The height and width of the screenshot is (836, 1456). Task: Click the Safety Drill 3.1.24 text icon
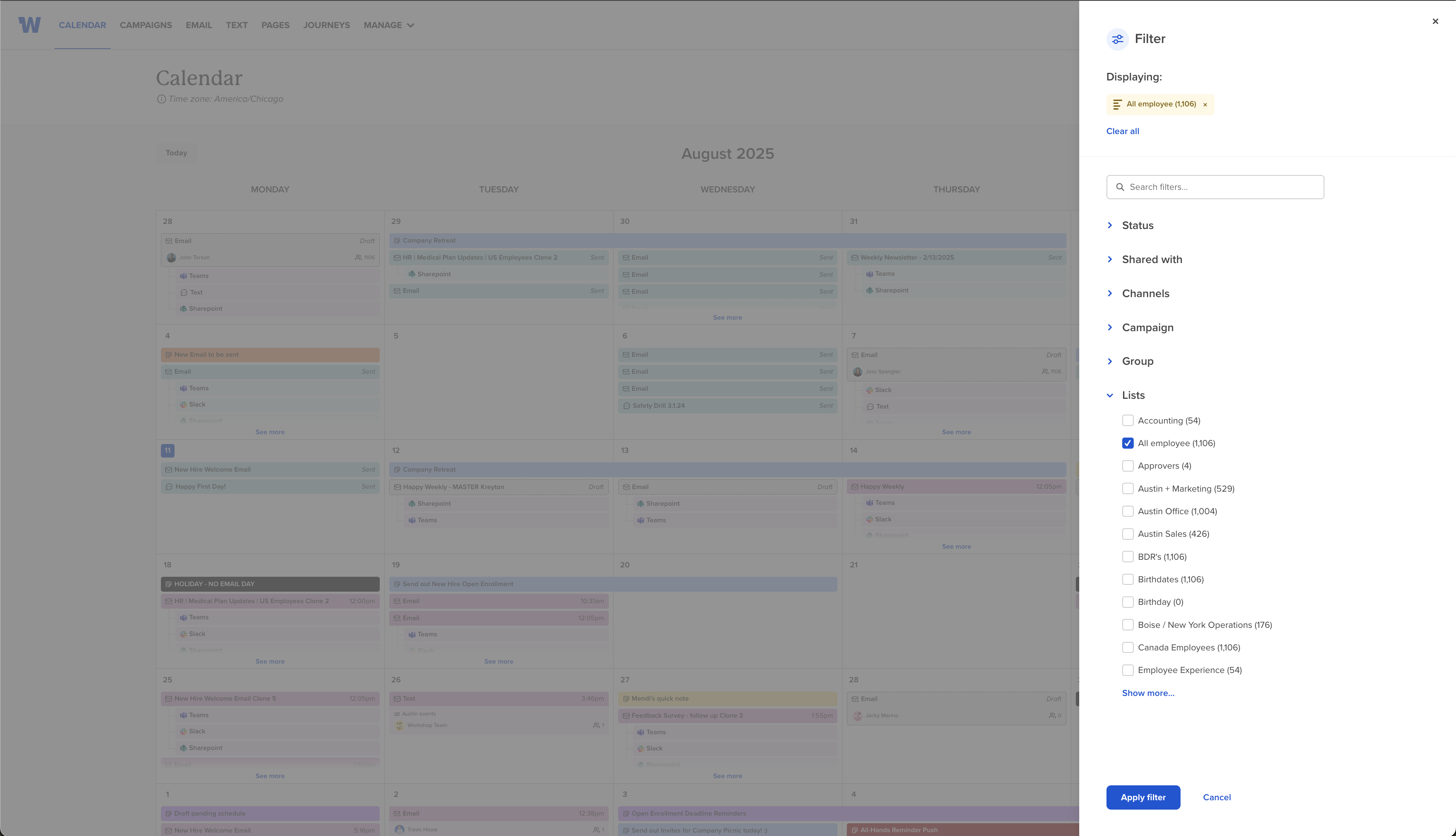(x=626, y=406)
